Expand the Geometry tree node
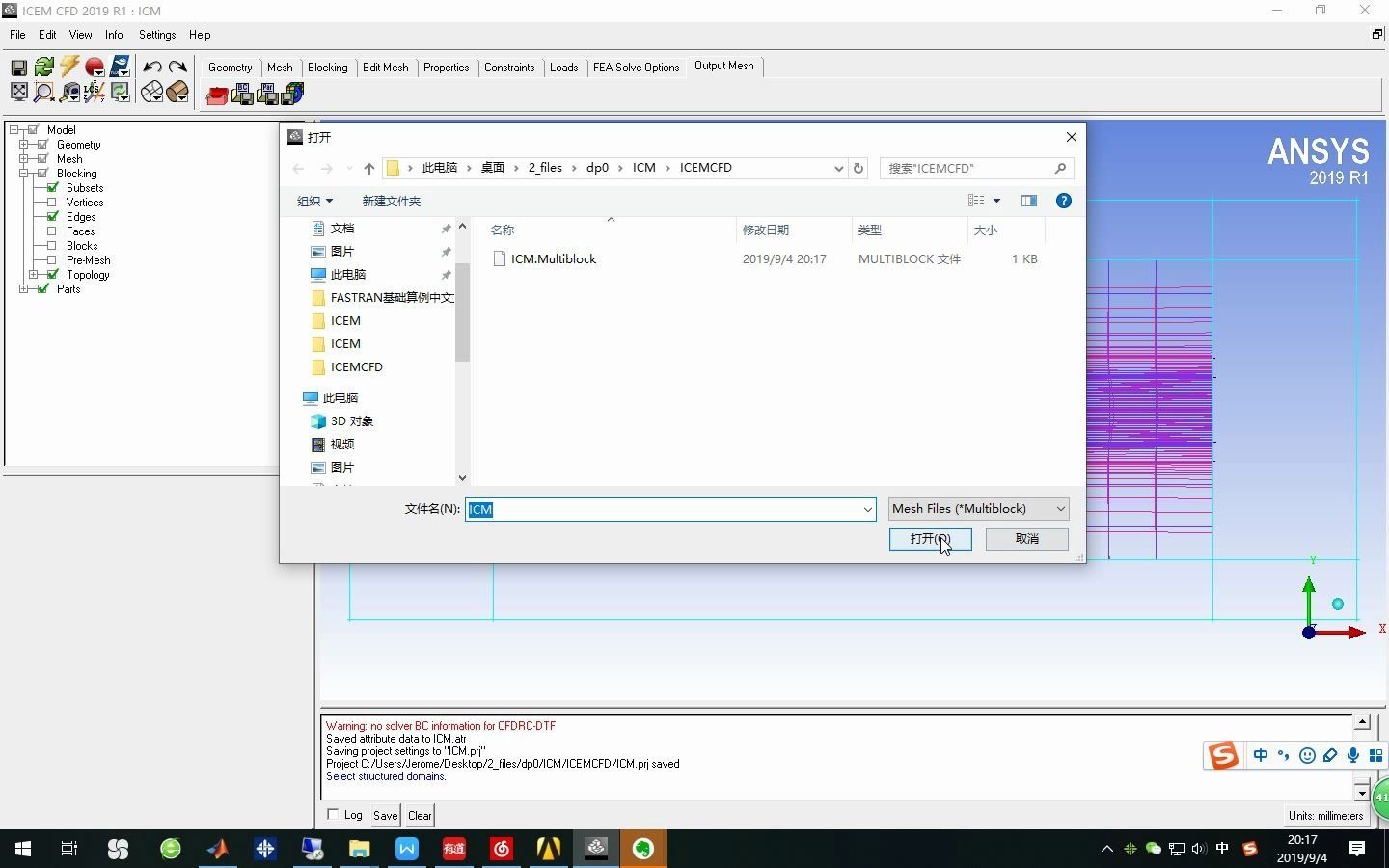Screen dimensions: 1389x868 pos(23,145)
